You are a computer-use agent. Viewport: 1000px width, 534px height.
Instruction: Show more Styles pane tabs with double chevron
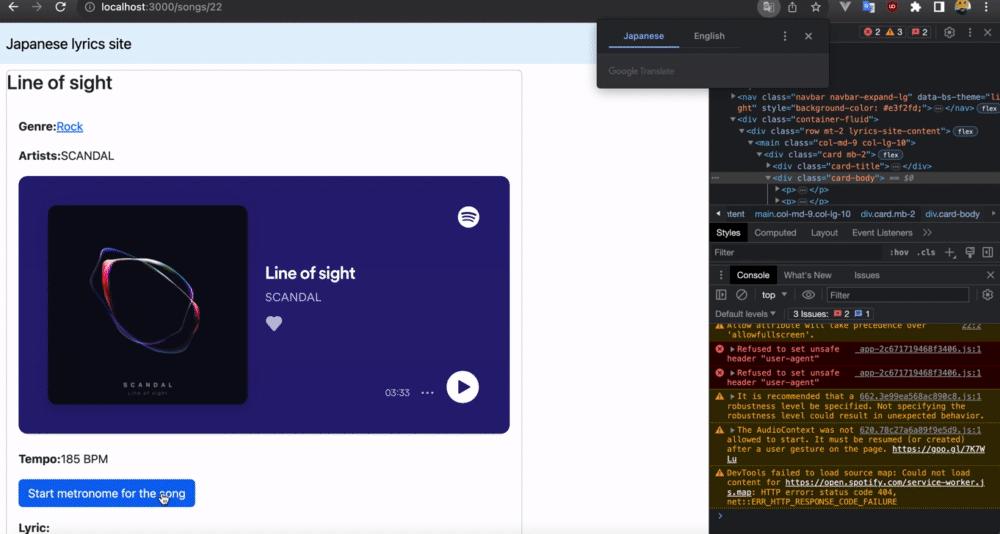927,233
